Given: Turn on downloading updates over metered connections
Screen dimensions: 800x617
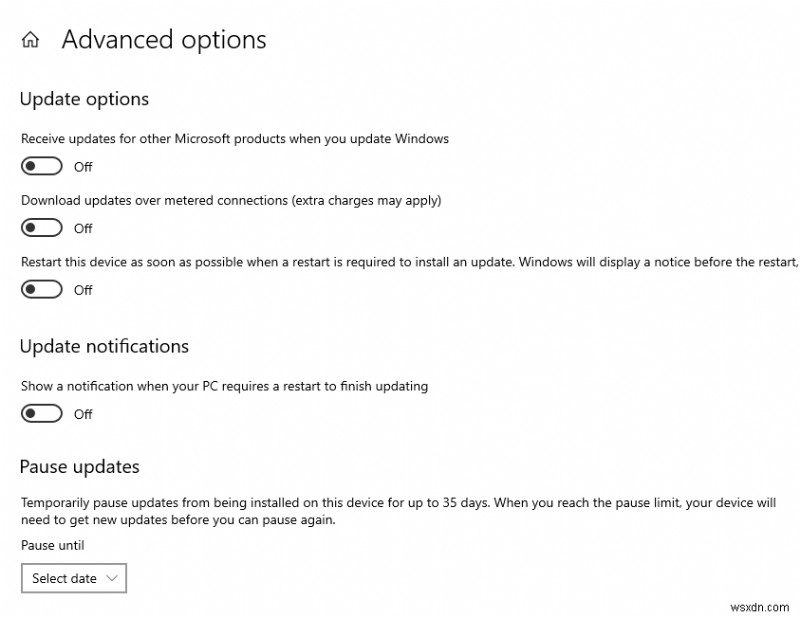Looking at the screenshot, I should (x=41, y=227).
